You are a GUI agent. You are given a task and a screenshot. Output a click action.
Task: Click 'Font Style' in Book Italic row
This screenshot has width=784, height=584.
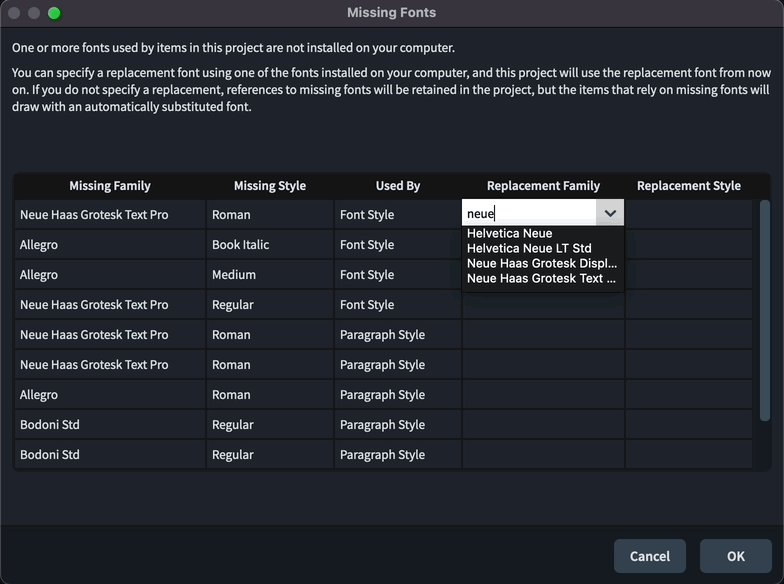(398, 244)
